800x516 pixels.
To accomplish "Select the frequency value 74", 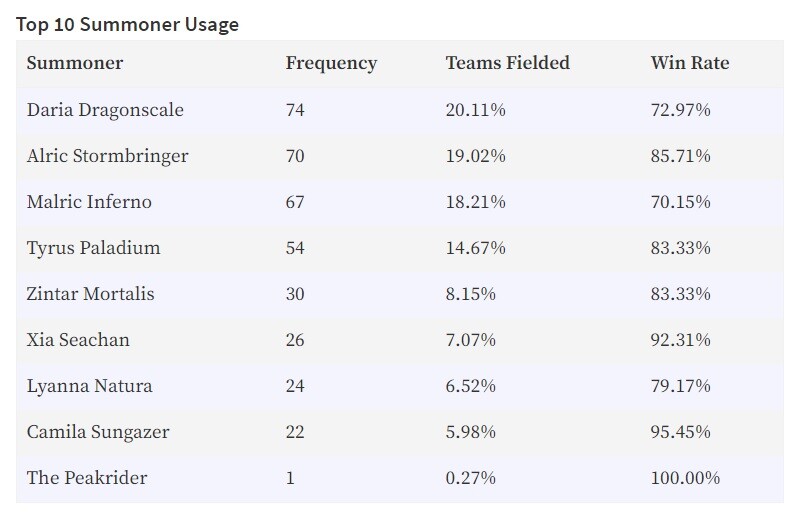I will [x=295, y=110].
